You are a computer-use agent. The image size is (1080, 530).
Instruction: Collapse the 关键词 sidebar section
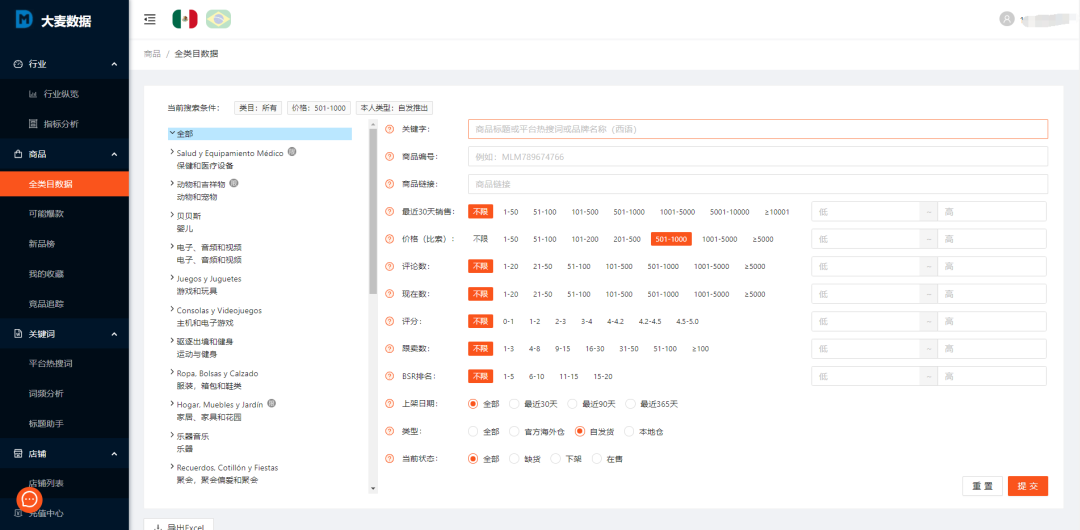click(114, 334)
